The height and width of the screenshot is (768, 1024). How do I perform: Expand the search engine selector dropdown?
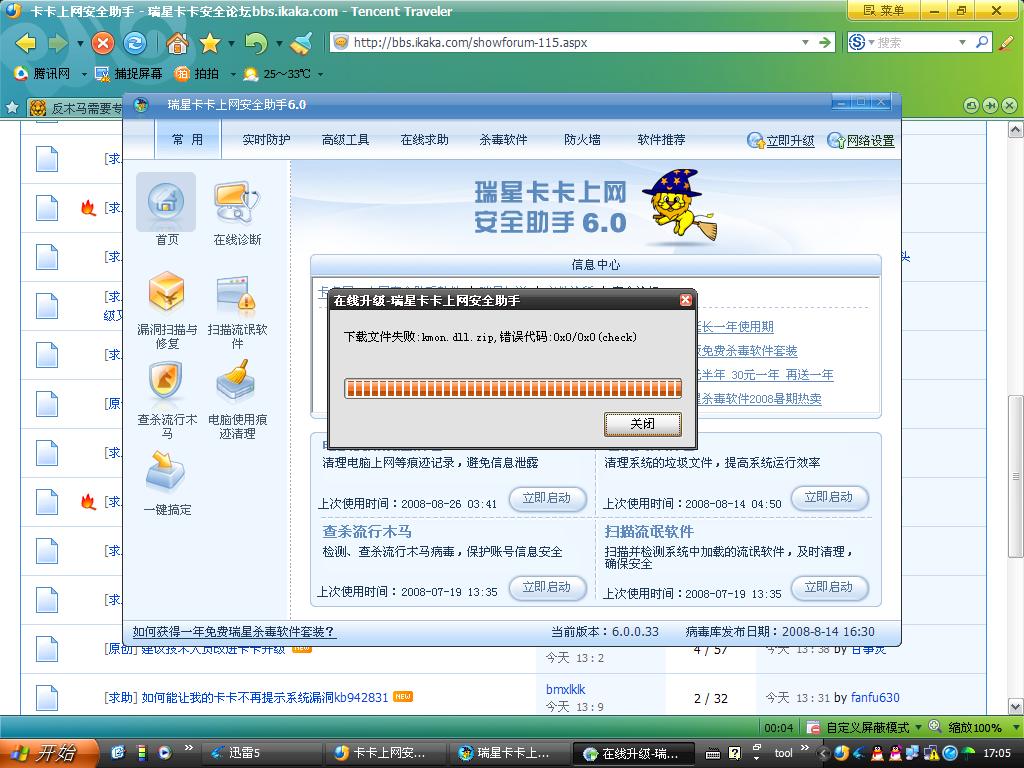871,42
